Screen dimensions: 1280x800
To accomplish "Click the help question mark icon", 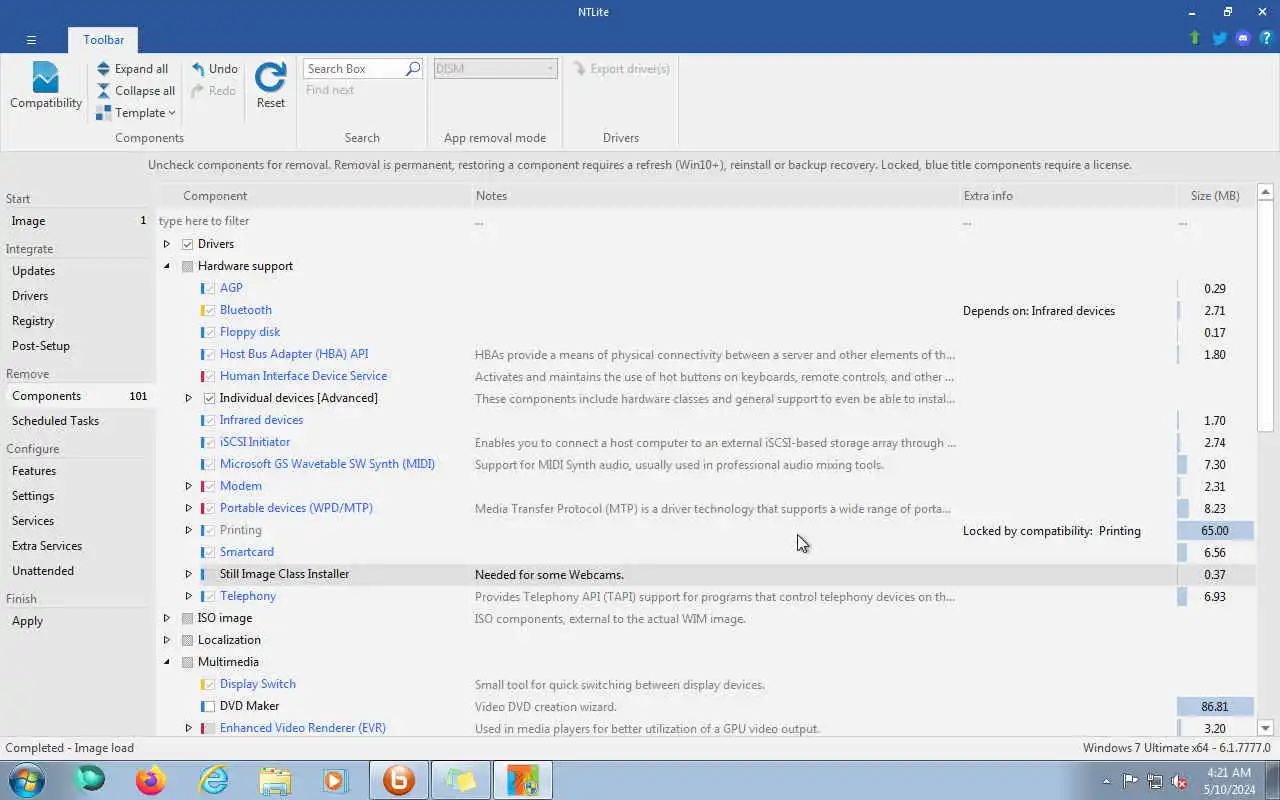I will click(x=1266, y=38).
